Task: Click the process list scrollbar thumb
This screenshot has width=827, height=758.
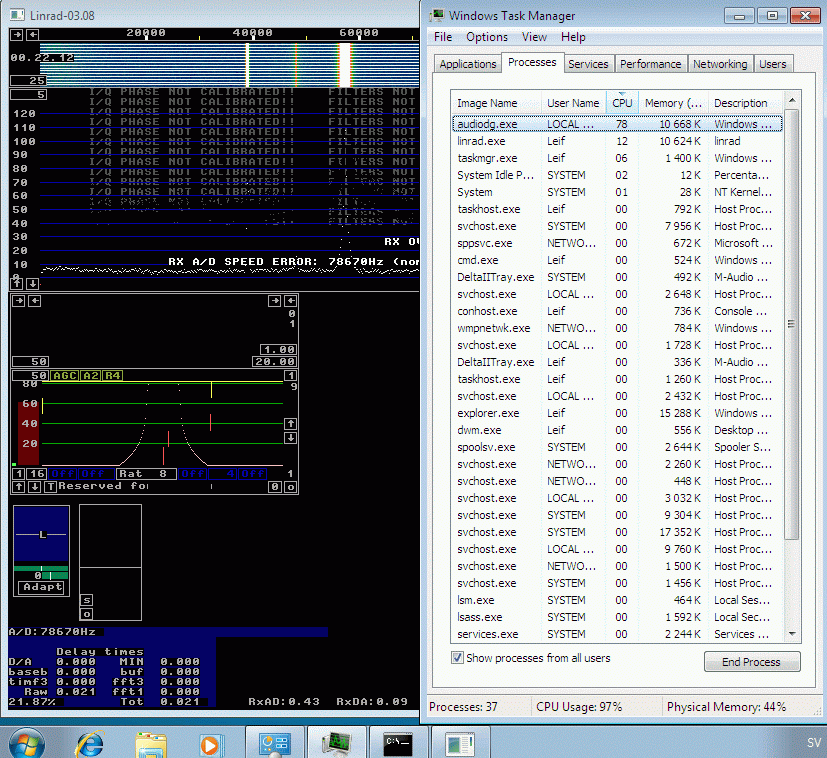Action: coord(791,324)
